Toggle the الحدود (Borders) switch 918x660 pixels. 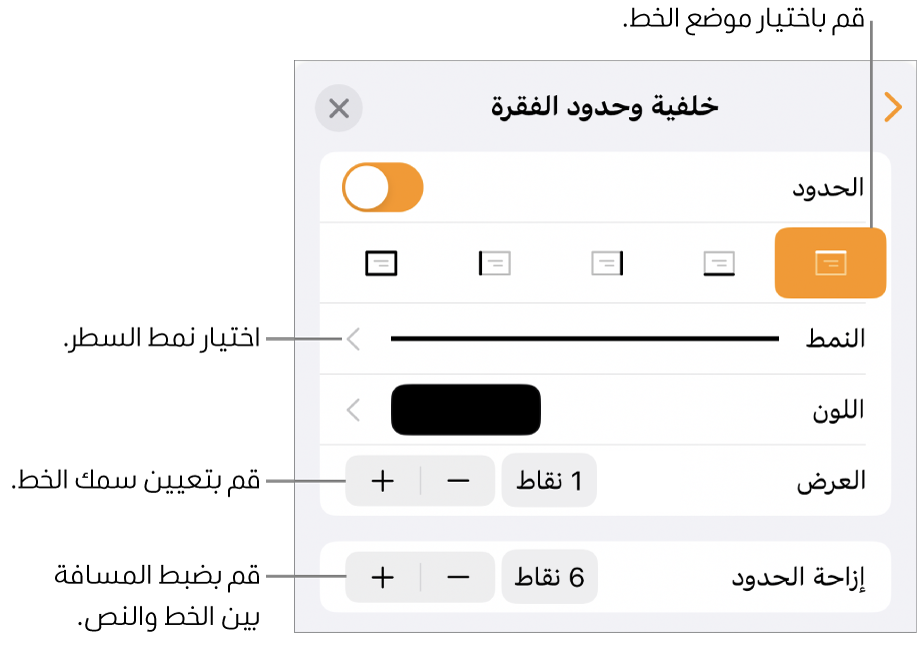click(382, 188)
